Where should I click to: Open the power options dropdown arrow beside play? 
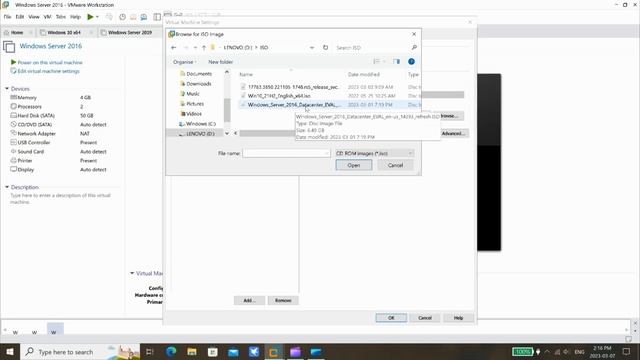pyautogui.click(x=97, y=17)
